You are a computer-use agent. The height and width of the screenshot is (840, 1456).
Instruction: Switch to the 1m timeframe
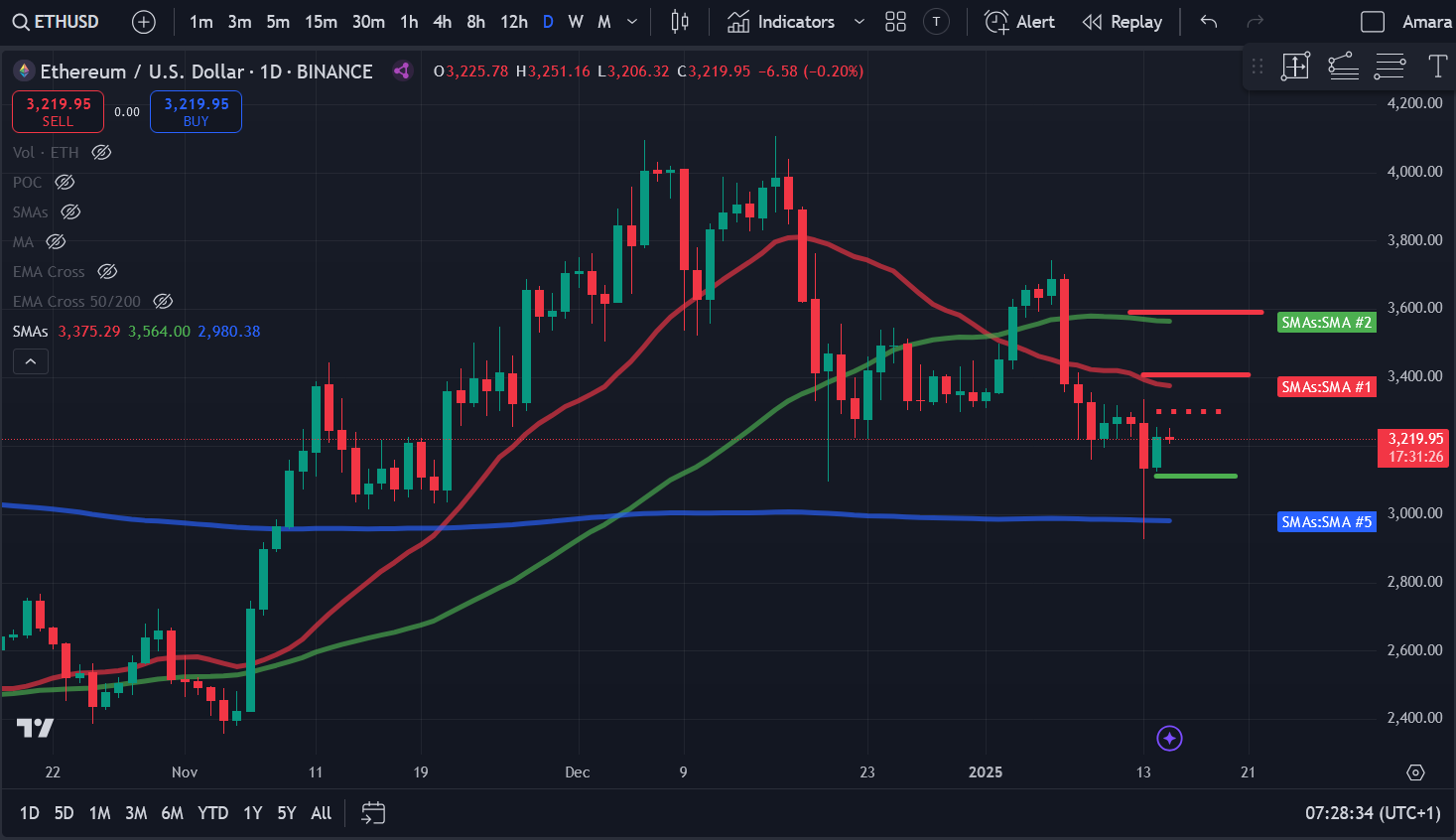[x=201, y=22]
